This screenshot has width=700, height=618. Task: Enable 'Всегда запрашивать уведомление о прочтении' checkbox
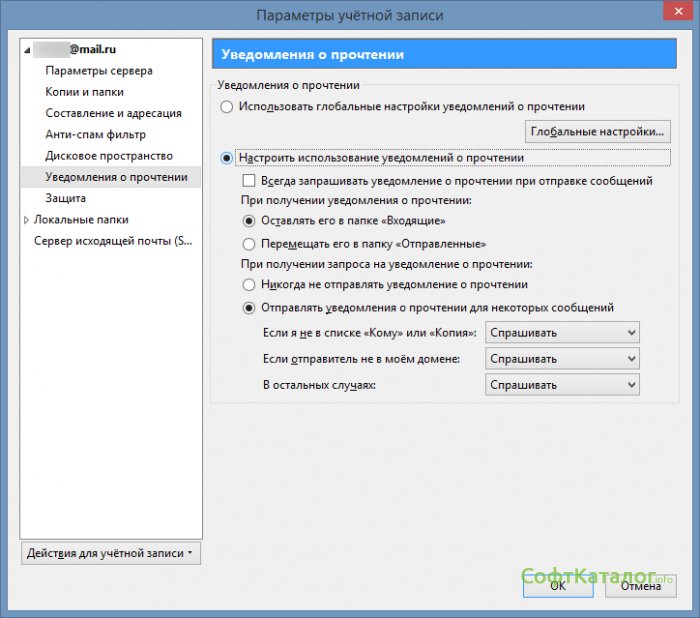(250, 182)
